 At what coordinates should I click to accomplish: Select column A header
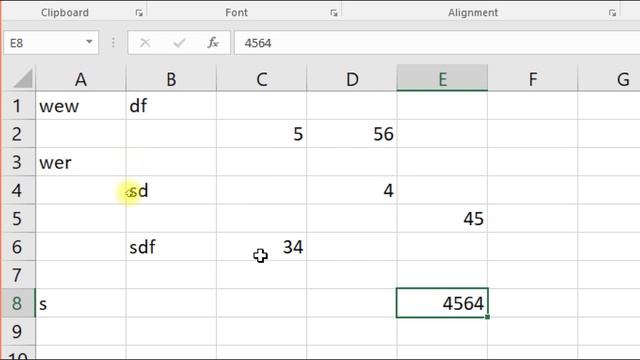click(81, 78)
